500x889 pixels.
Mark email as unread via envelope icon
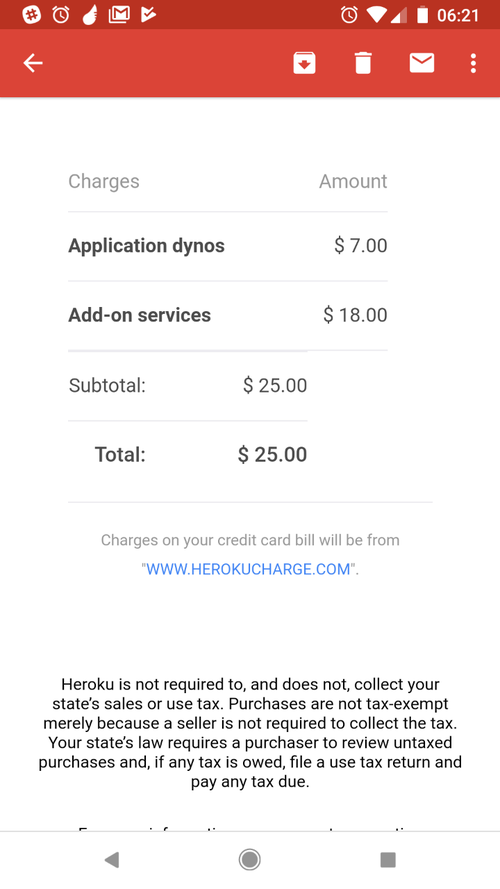point(422,63)
